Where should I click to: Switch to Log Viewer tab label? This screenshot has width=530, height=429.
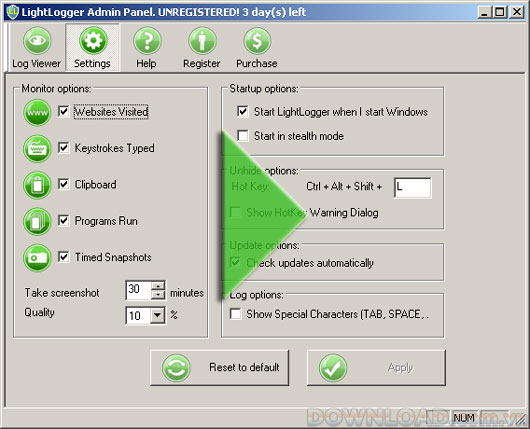(x=37, y=64)
